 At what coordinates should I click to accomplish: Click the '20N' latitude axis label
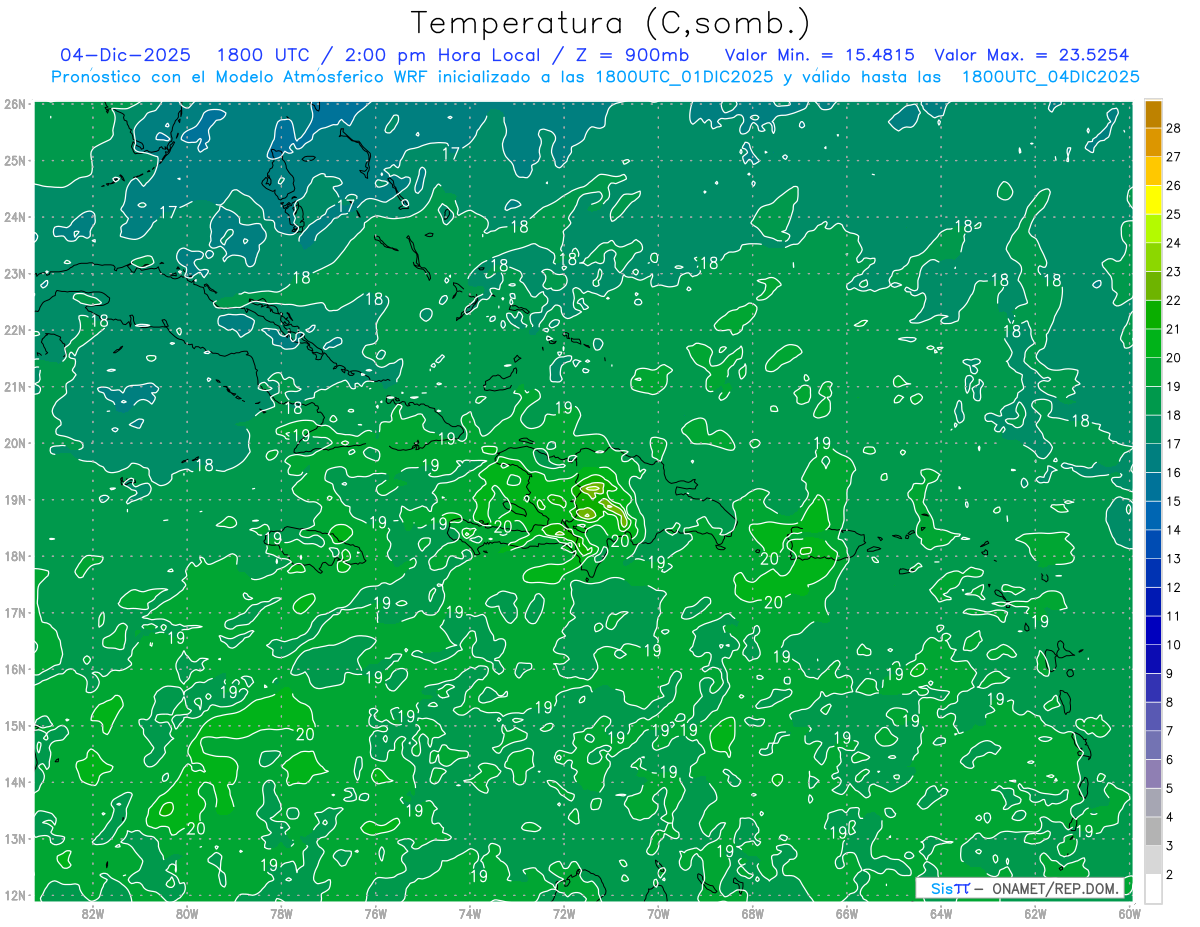click(x=14, y=443)
